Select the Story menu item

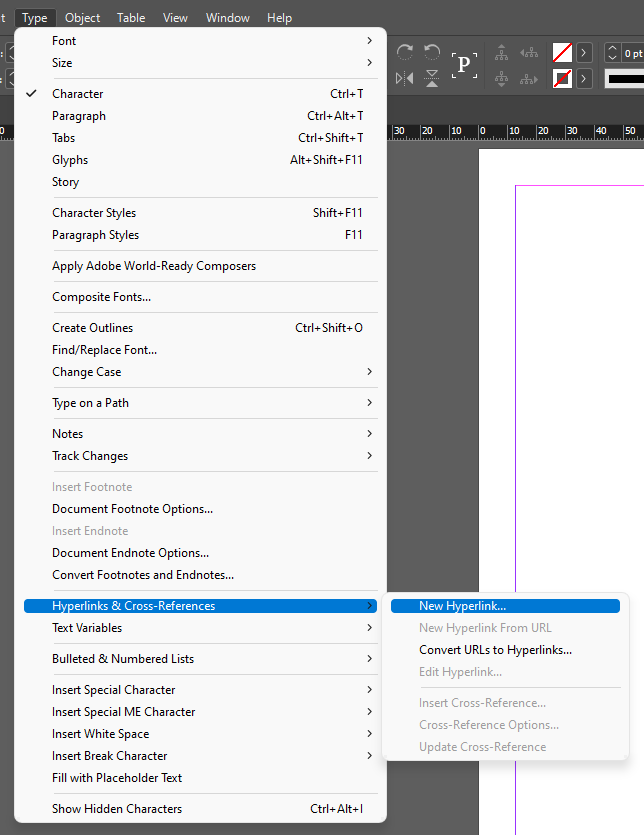tap(201, 182)
